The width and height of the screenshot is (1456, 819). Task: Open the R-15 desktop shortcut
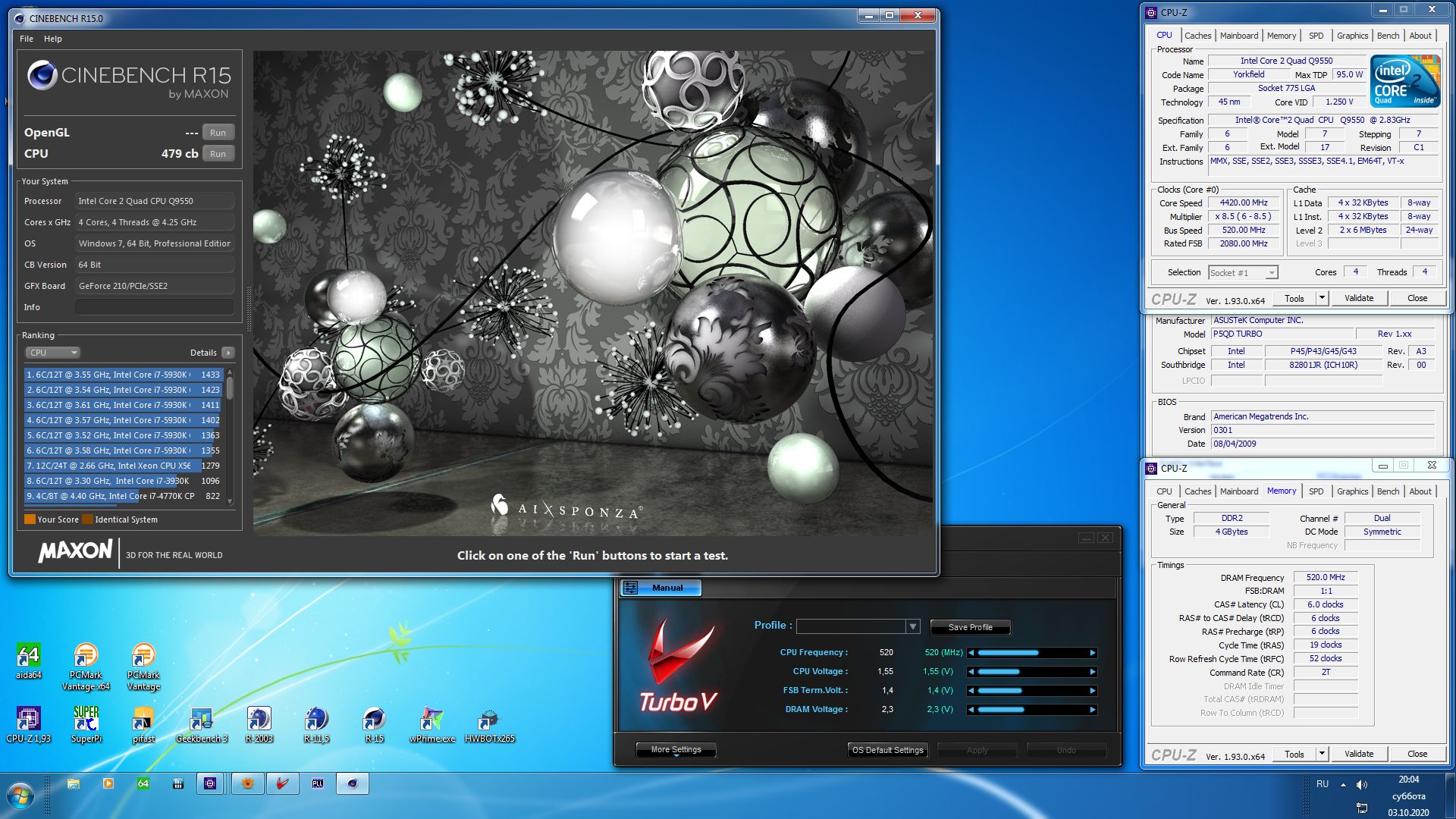tap(374, 724)
